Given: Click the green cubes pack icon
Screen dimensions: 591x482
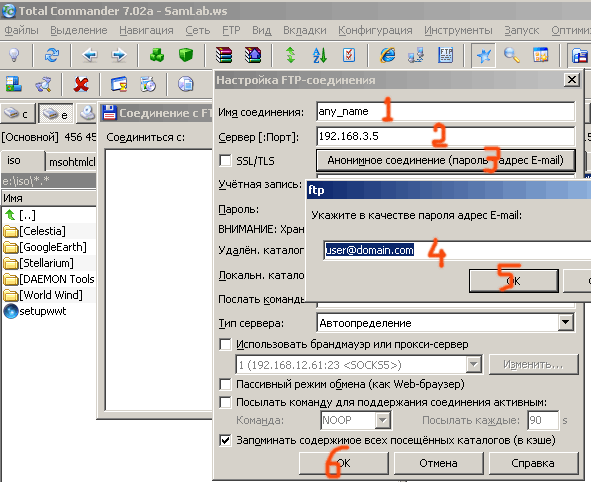Looking at the screenshot, I should (x=157, y=55).
